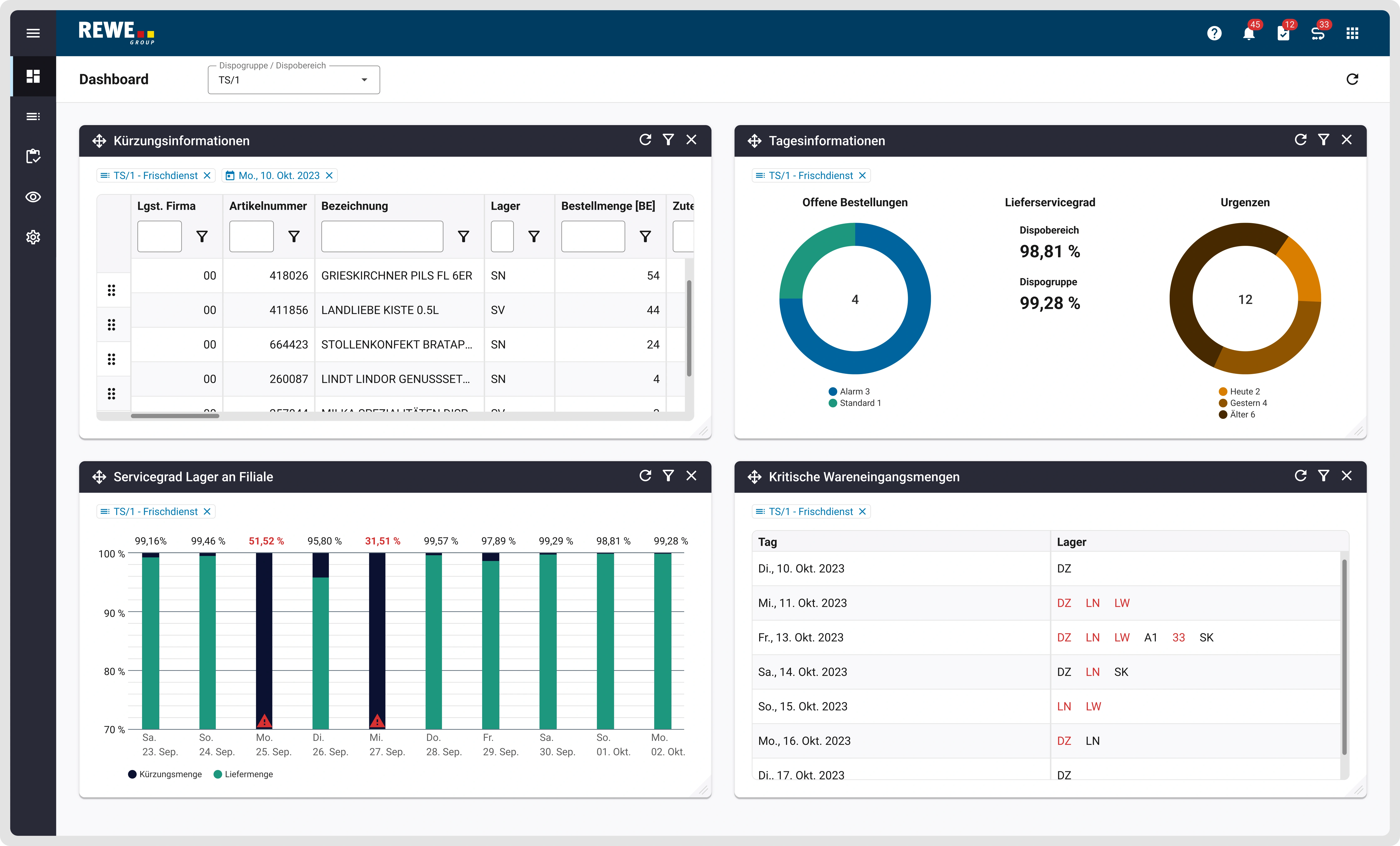Screen dimensions: 1400x846
Task: Open the eye monitoring view in sidebar
Action: 33,197
